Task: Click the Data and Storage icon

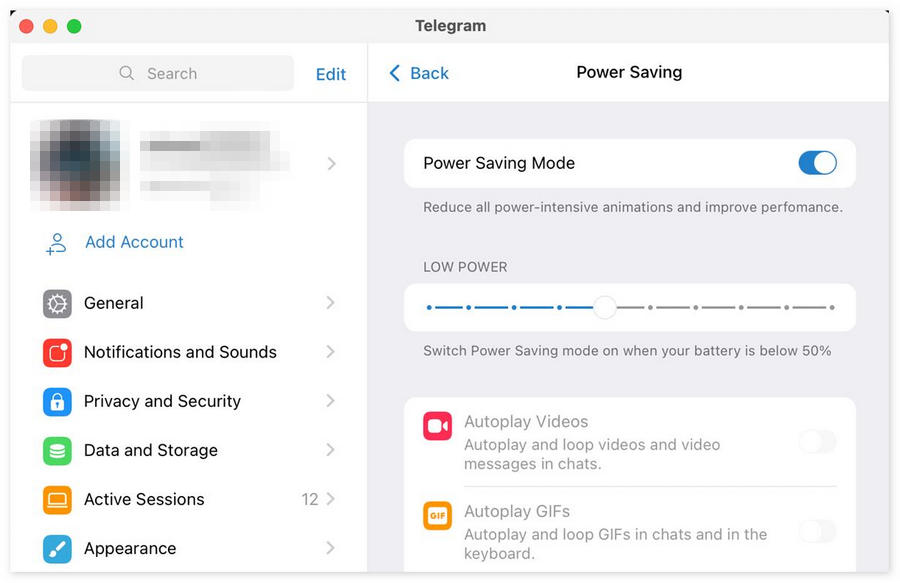Action: [57, 451]
